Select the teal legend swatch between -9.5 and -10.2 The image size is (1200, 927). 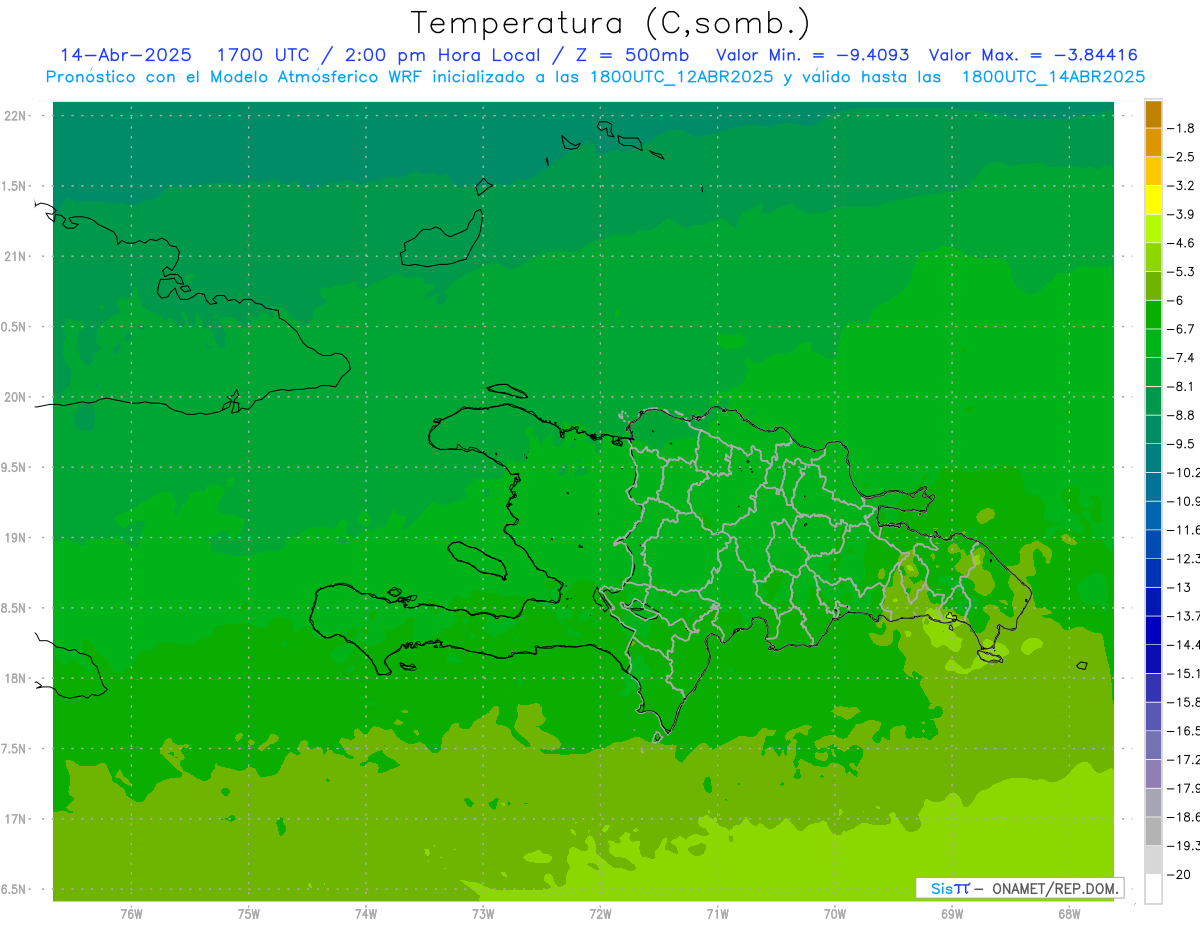(1153, 458)
